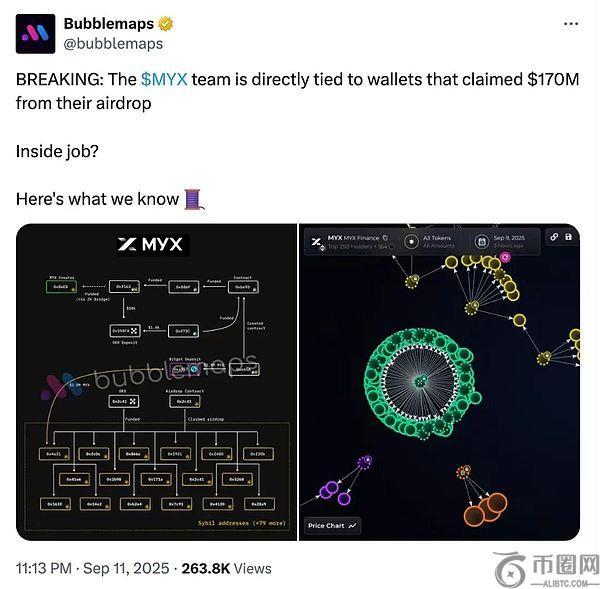
Task: Open the three-dot more options menu
Action: 571,24
